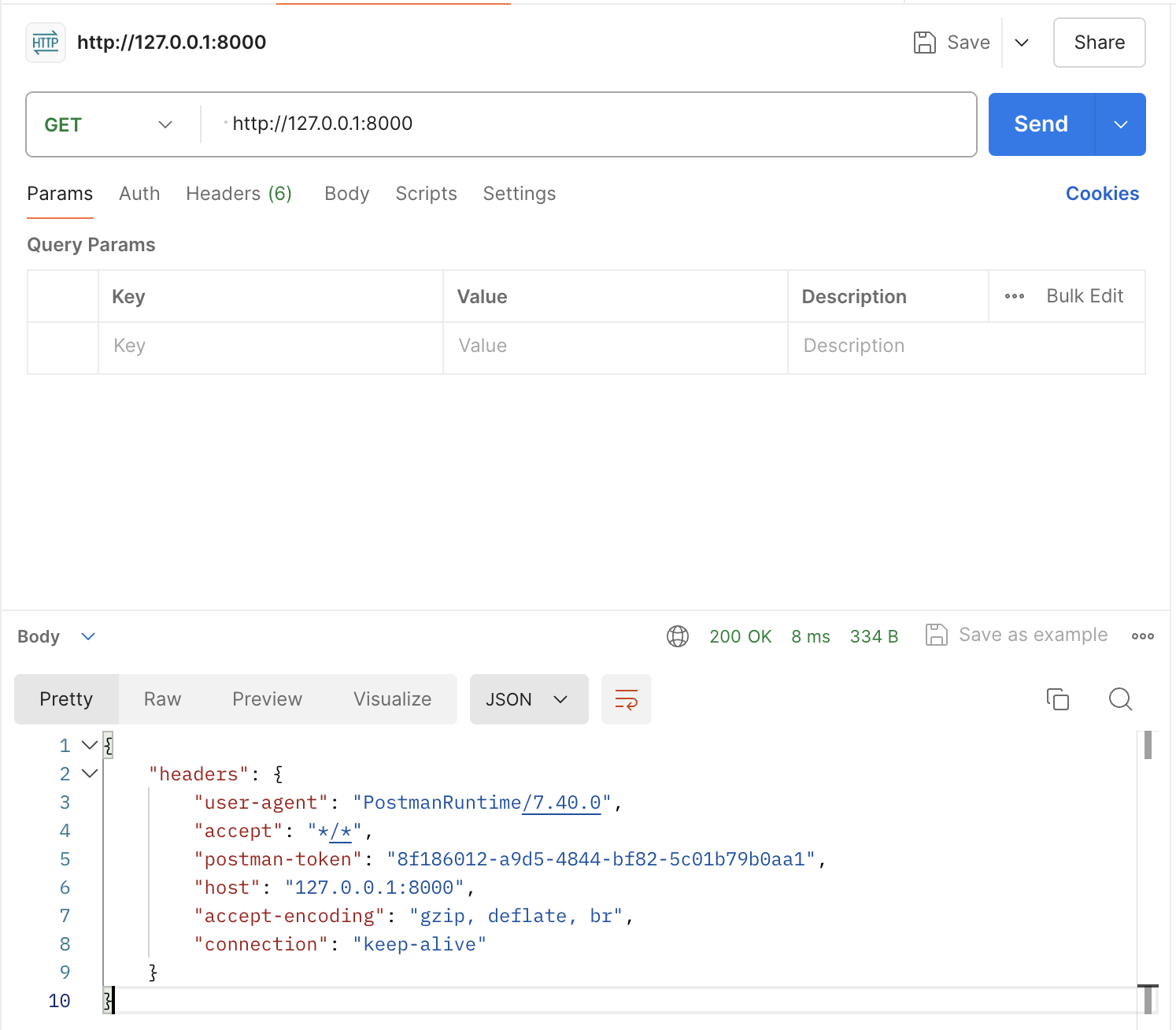Click the Send button
Viewport: 1176px width, 1030px height.
pos(1041,124)
